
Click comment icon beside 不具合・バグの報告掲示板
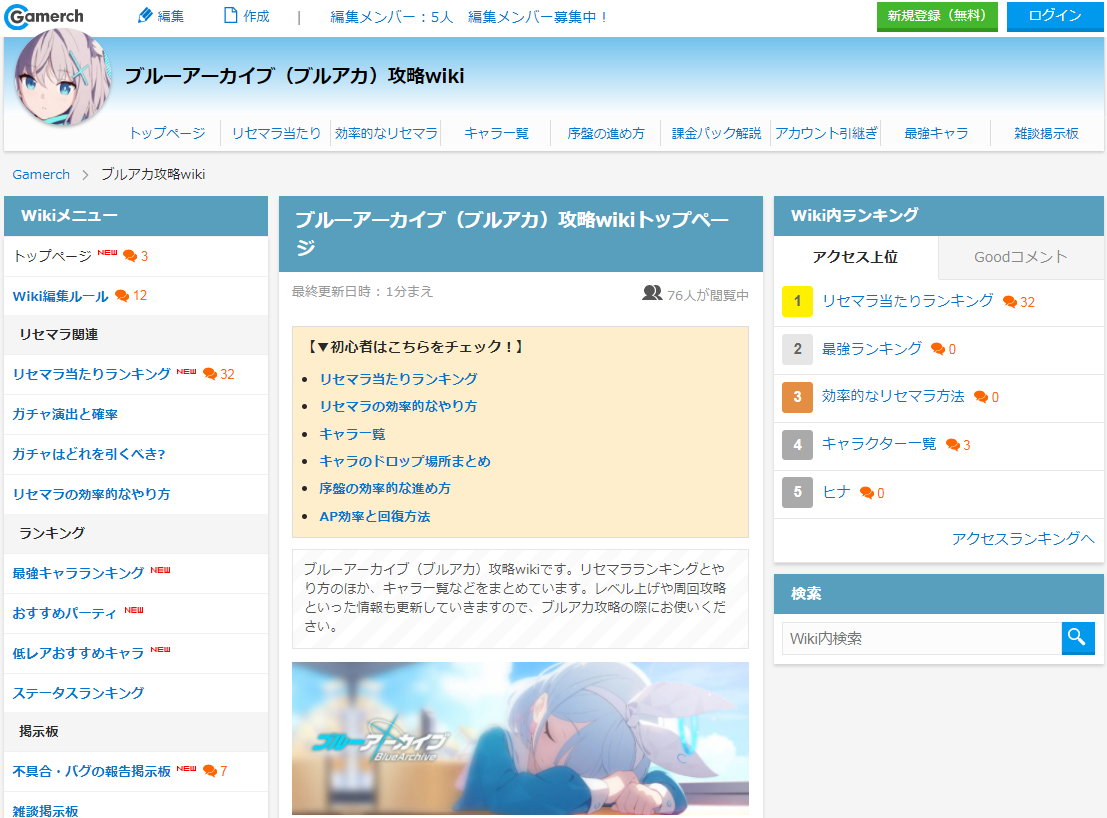click(x=210, y=771)
